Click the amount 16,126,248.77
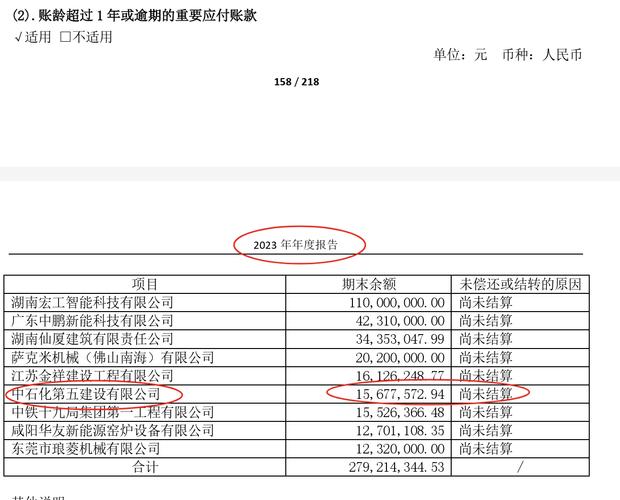Image resolution: width=620 pixels, height=500 pixels. click(x=400, y=376)
